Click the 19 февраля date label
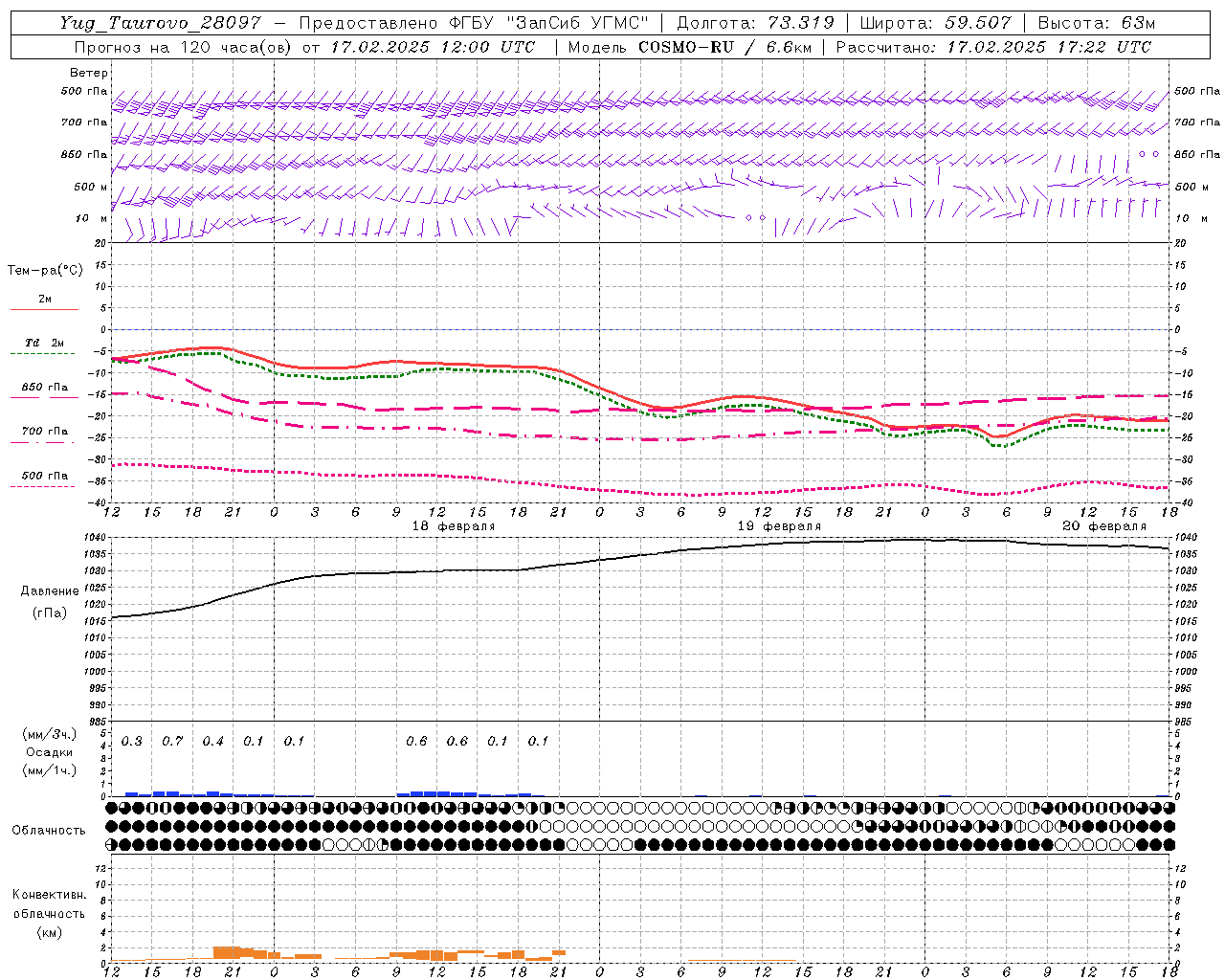This screenshot has width=1225, height=980. pyautogui.click(x=779, y=526)
